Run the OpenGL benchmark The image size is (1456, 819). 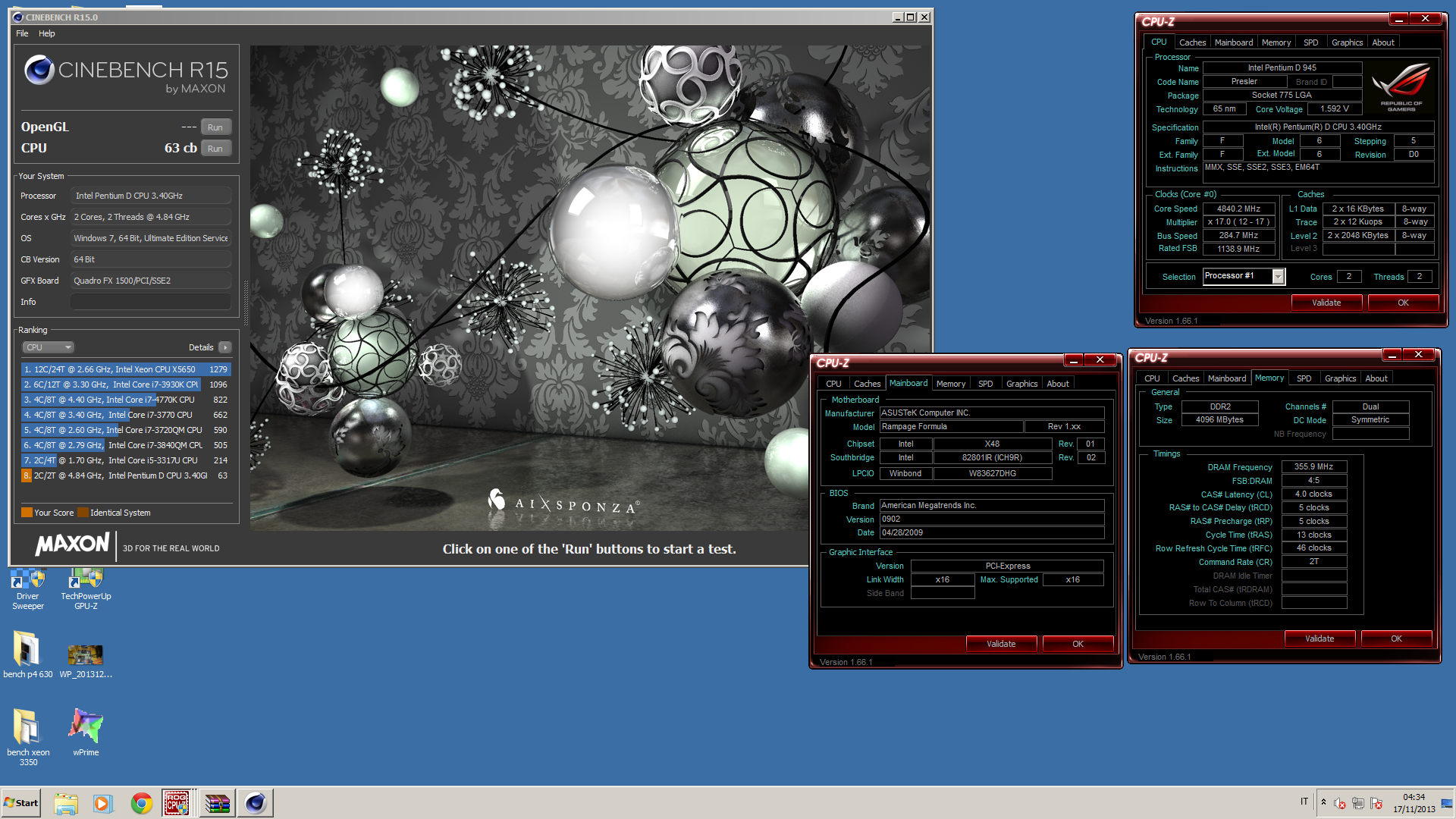pos(215,127)
